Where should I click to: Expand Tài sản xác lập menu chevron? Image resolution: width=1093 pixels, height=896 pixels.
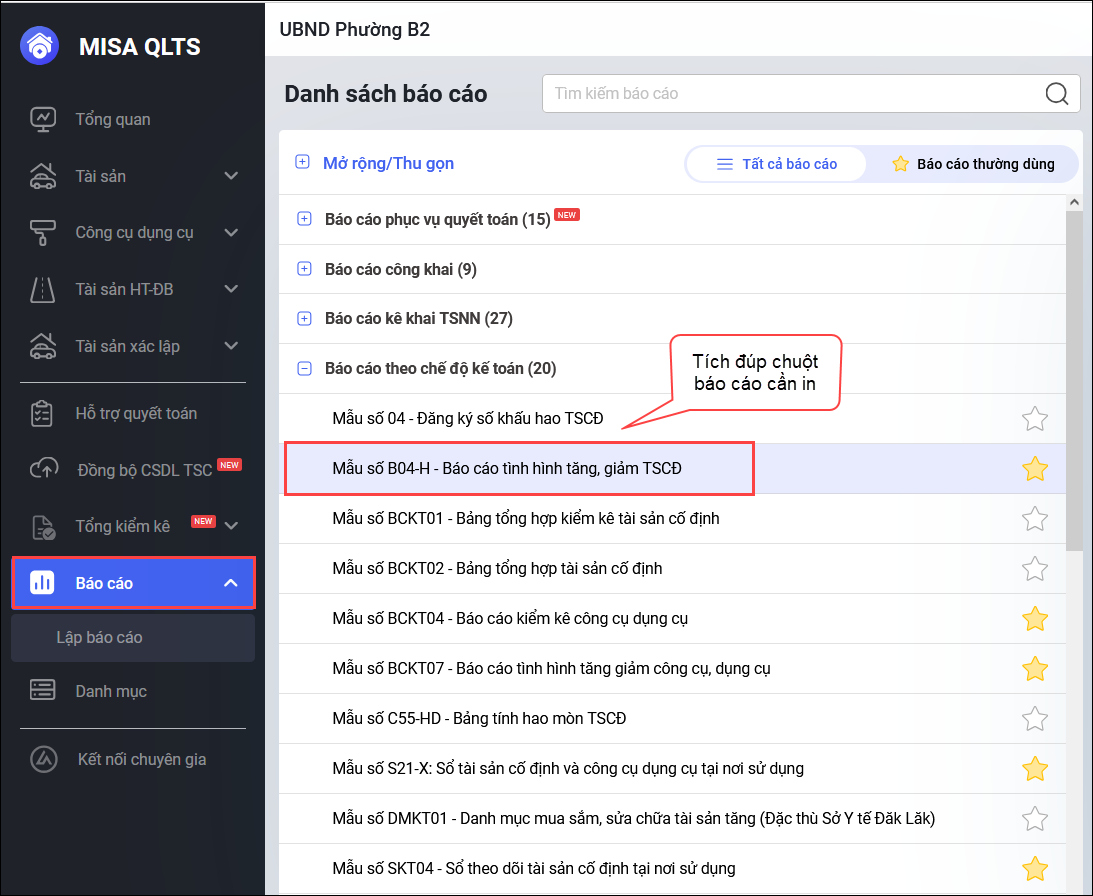[231, 345]
